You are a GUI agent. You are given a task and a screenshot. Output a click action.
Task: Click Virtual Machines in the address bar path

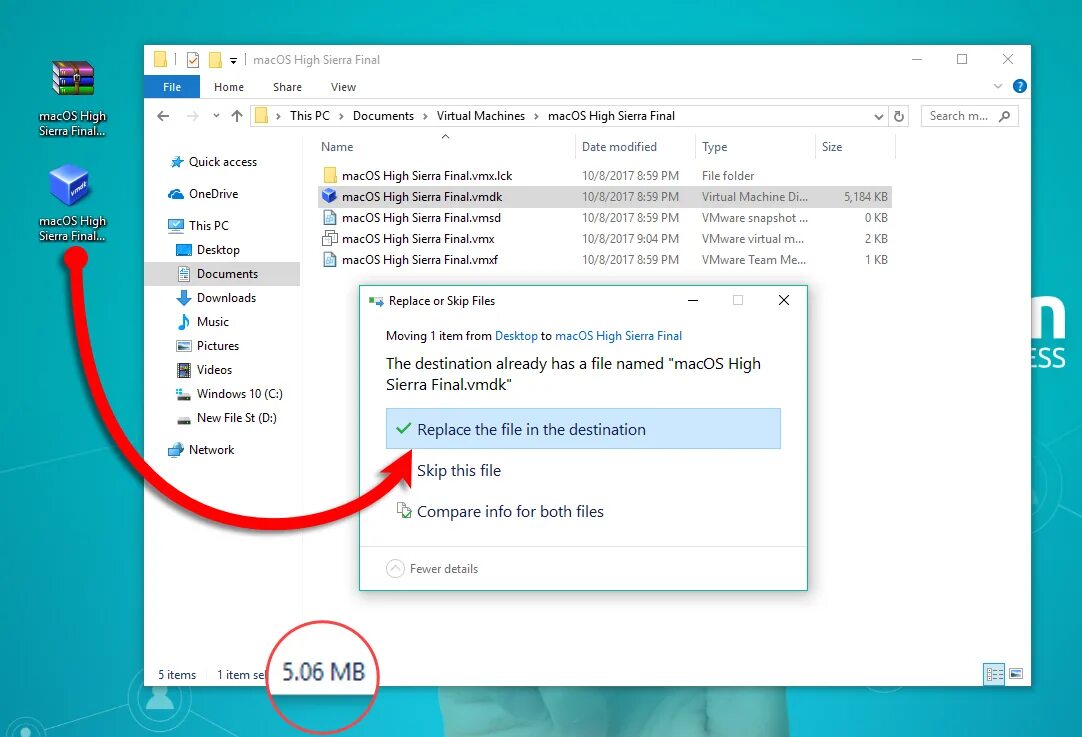tap(480, 116)
